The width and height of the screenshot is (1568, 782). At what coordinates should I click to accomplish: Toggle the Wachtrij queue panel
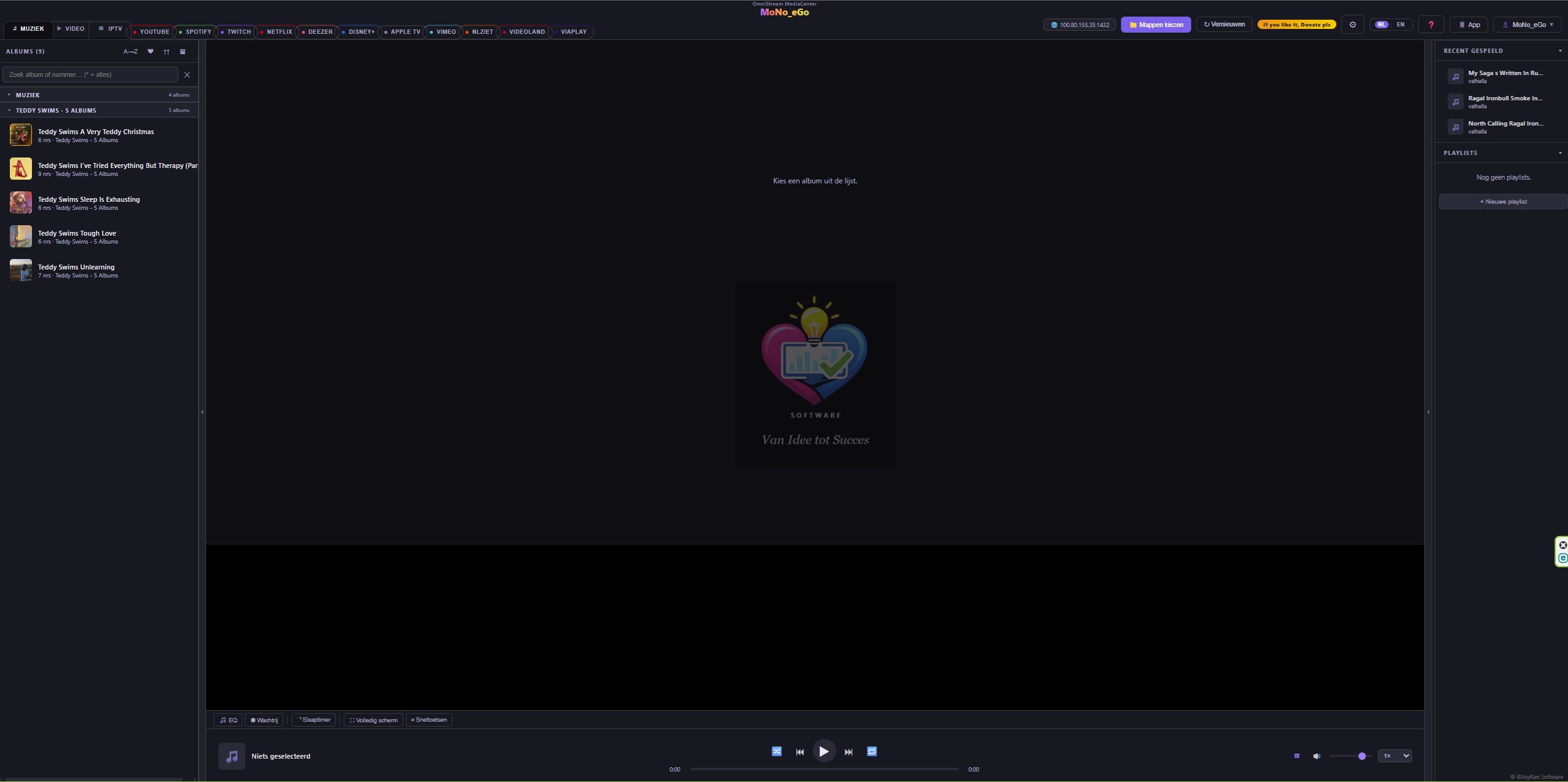(x=264, y=720)
